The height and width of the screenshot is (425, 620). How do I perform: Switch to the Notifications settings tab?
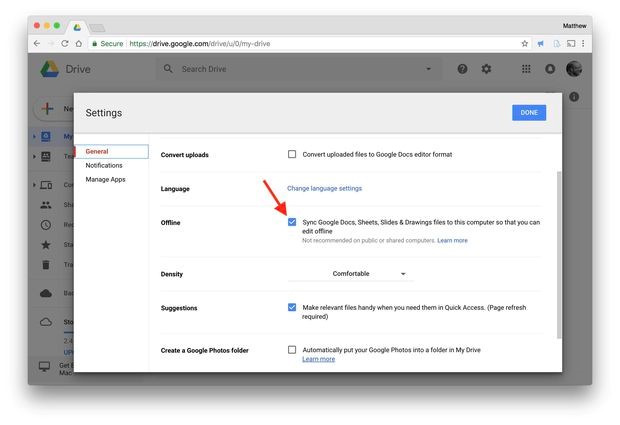[x=104, y=165]
